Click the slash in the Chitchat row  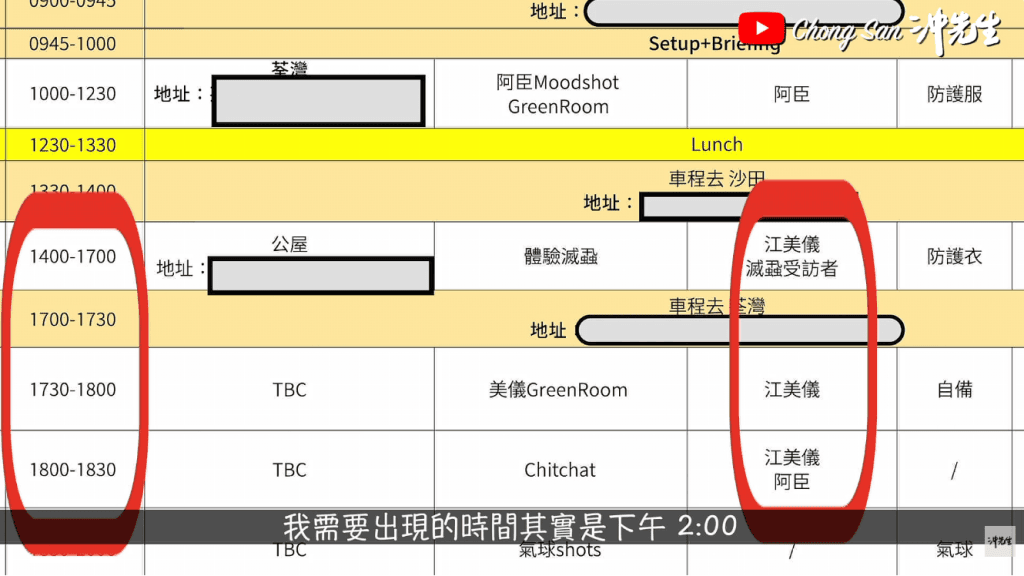(954, 470)
